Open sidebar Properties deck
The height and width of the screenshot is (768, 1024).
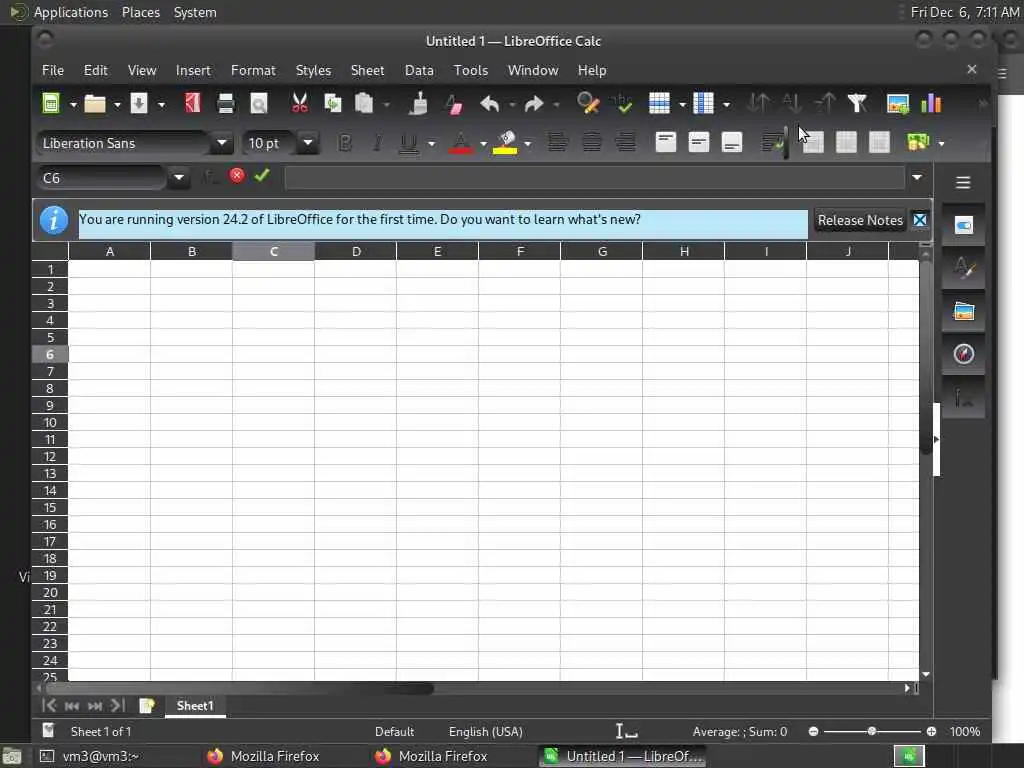[964, 226]
